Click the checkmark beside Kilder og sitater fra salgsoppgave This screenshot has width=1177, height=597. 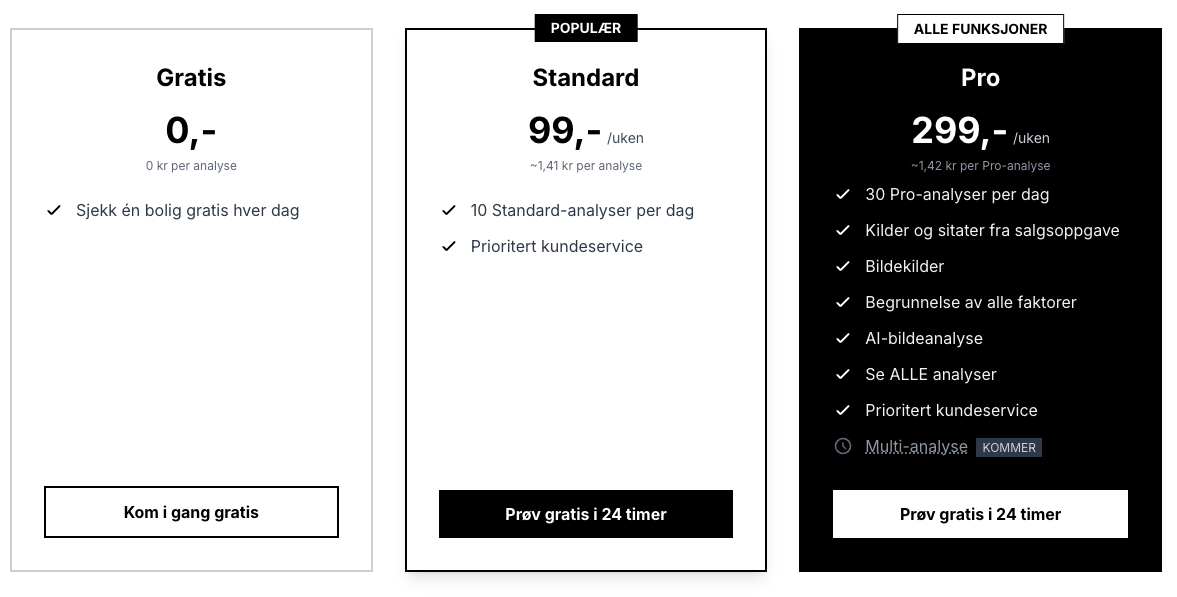click(843, 230)
